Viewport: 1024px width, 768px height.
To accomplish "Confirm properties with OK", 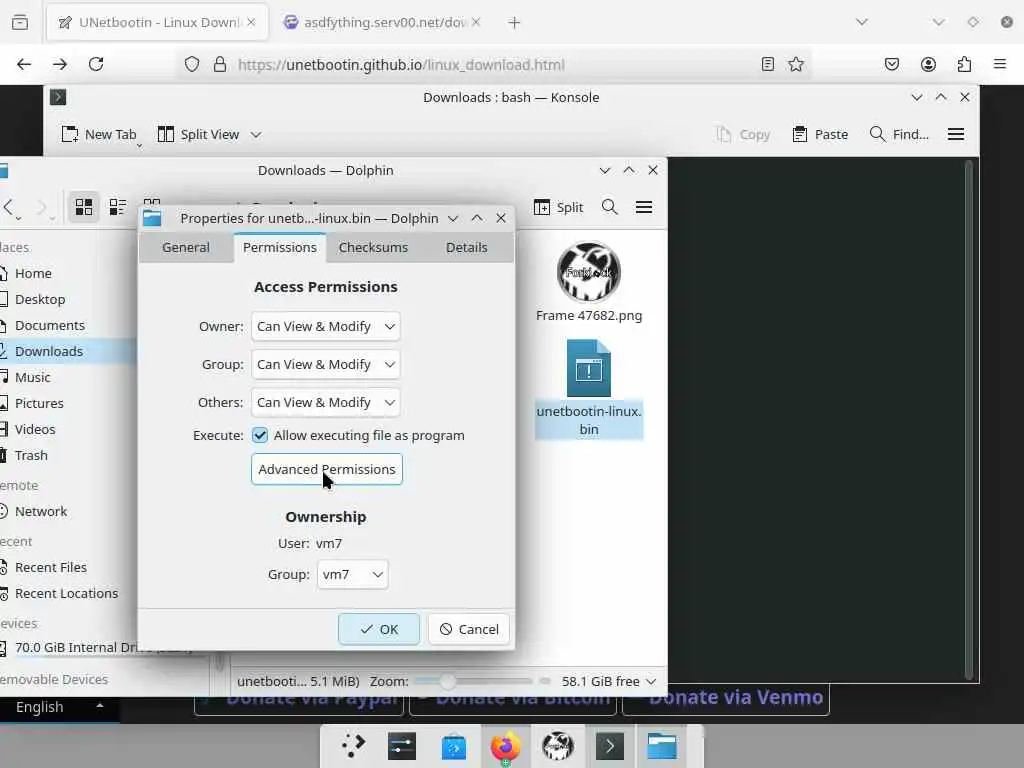I will tap(379, 629).
